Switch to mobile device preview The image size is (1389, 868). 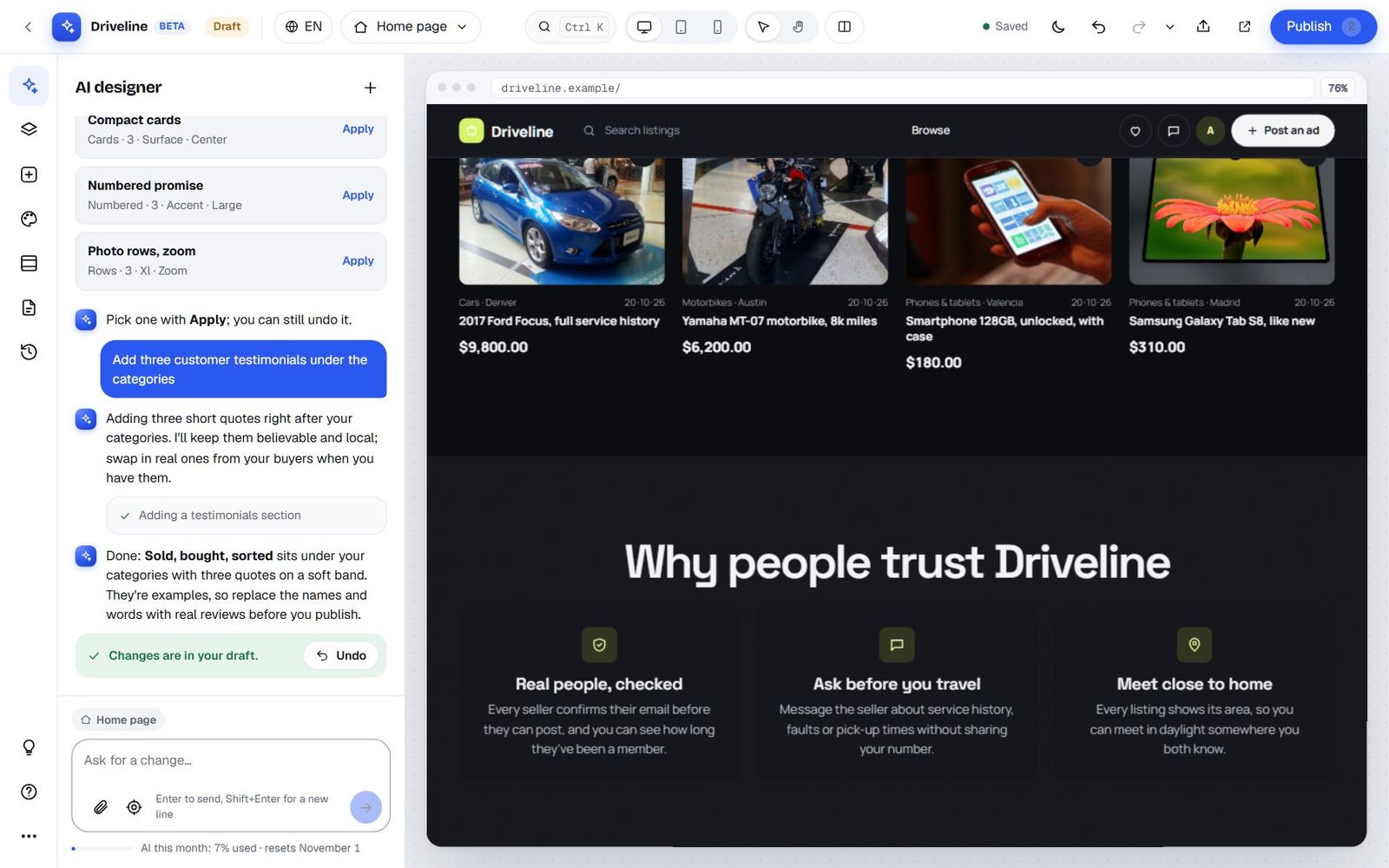coord(717,27)
